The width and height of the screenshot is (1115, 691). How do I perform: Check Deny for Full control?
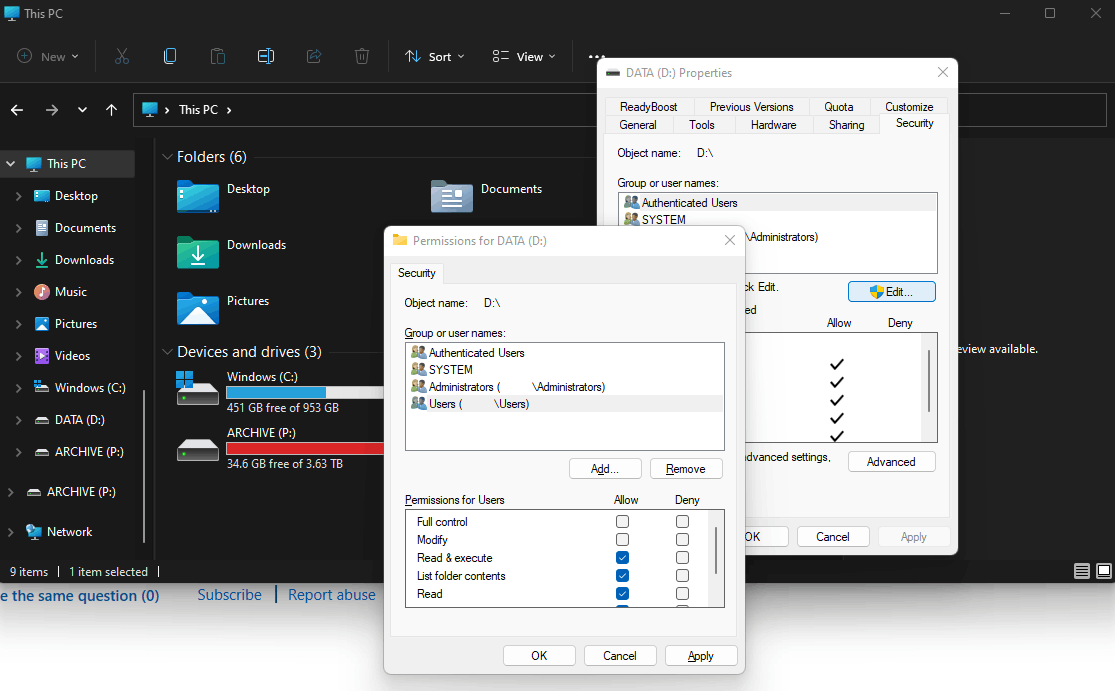tap(682, 522)
